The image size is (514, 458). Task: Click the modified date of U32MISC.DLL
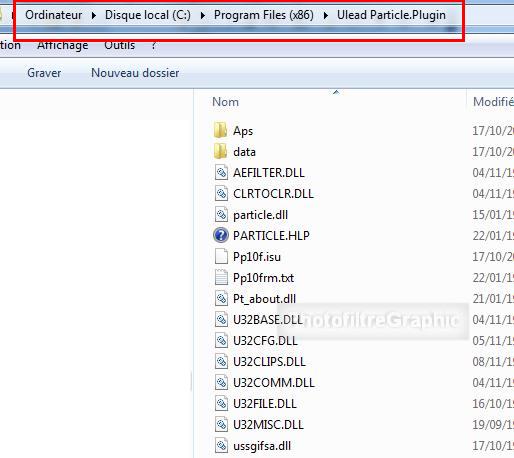coord(493,425)
